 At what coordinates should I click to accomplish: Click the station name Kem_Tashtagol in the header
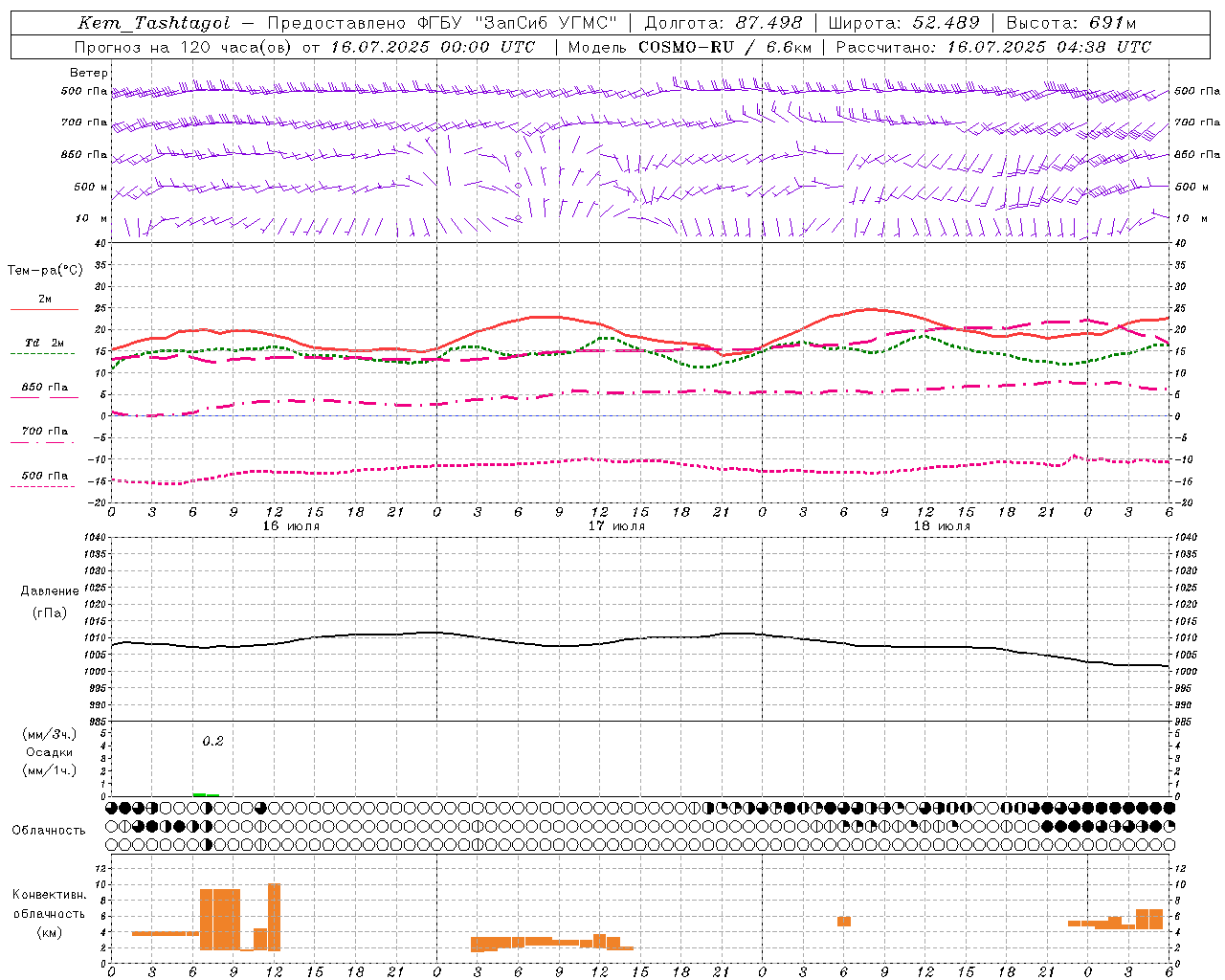pos(154,23)
